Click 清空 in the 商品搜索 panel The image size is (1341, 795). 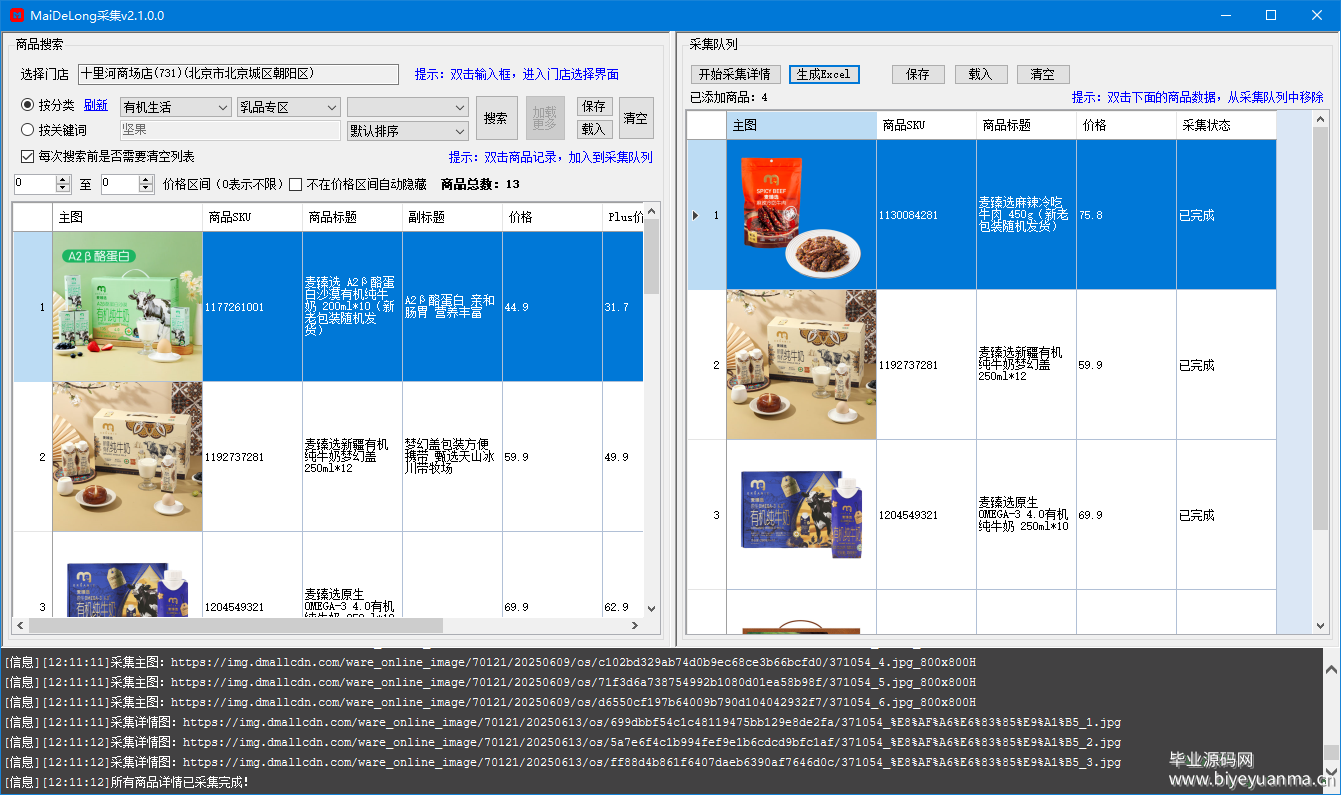click(x=636, y=118)
